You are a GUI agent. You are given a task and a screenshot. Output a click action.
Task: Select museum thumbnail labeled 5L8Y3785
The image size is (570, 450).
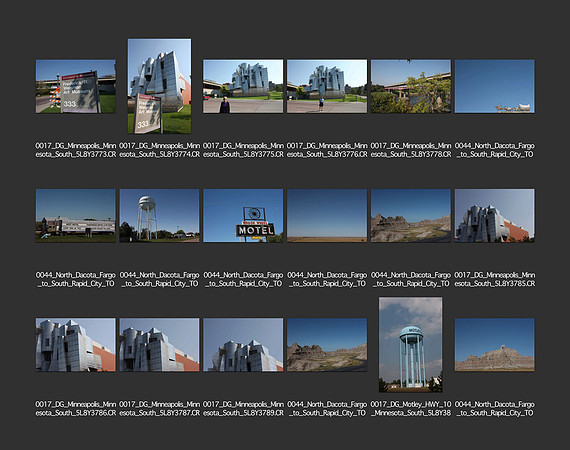click(494, 216)
